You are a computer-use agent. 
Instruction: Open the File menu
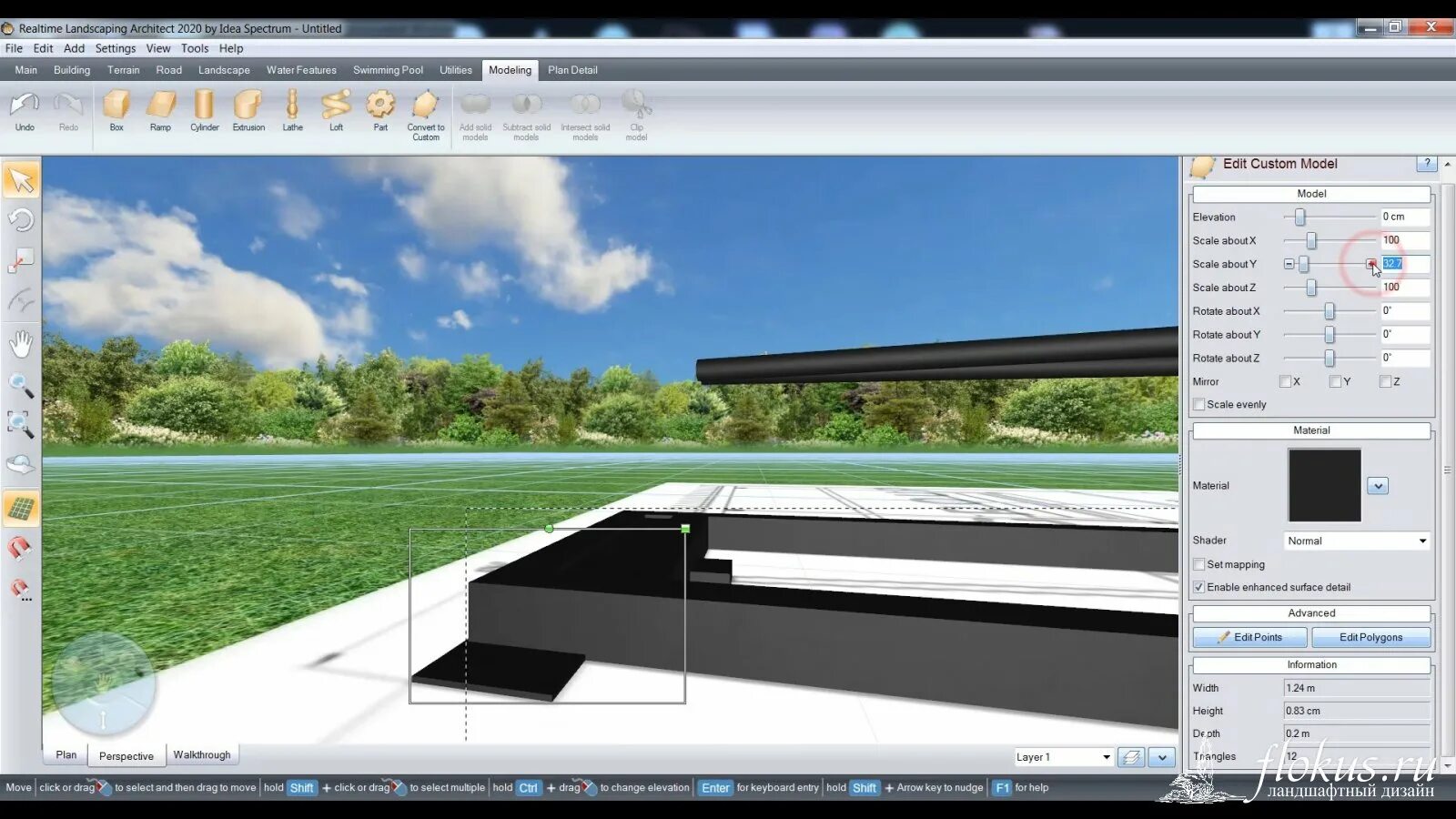14,48
